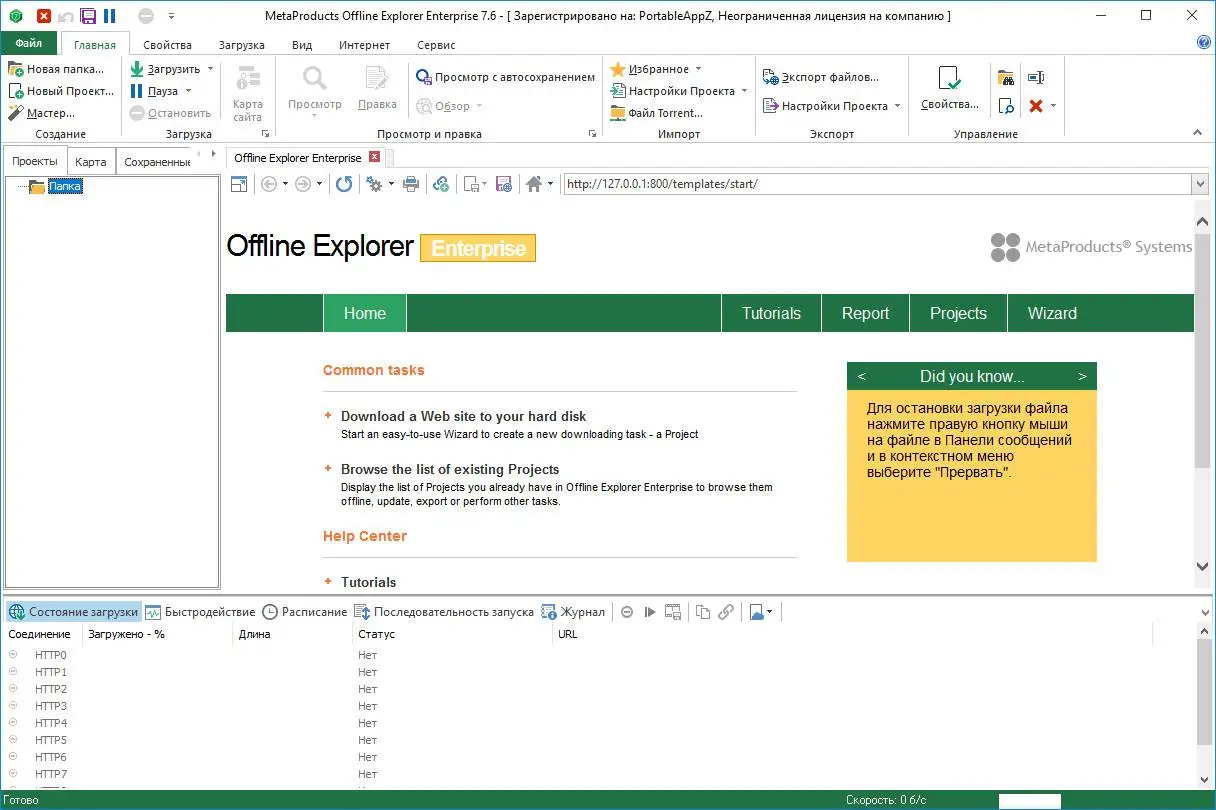Click the address bar URL field
Screen dimensions: 1216x810
tap(877, 184)
